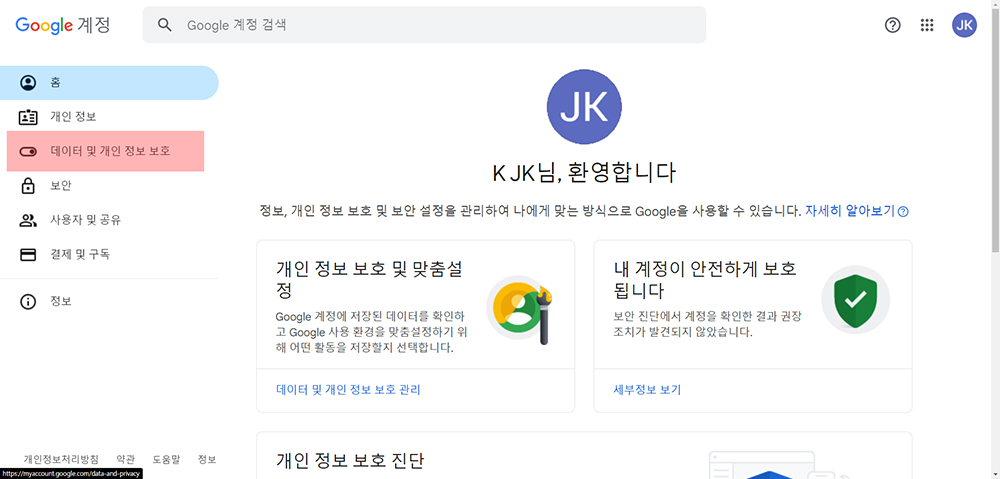The image size is (1000, 479).
Task: Click the 보안 lock icon
Action: click(28, 186)
